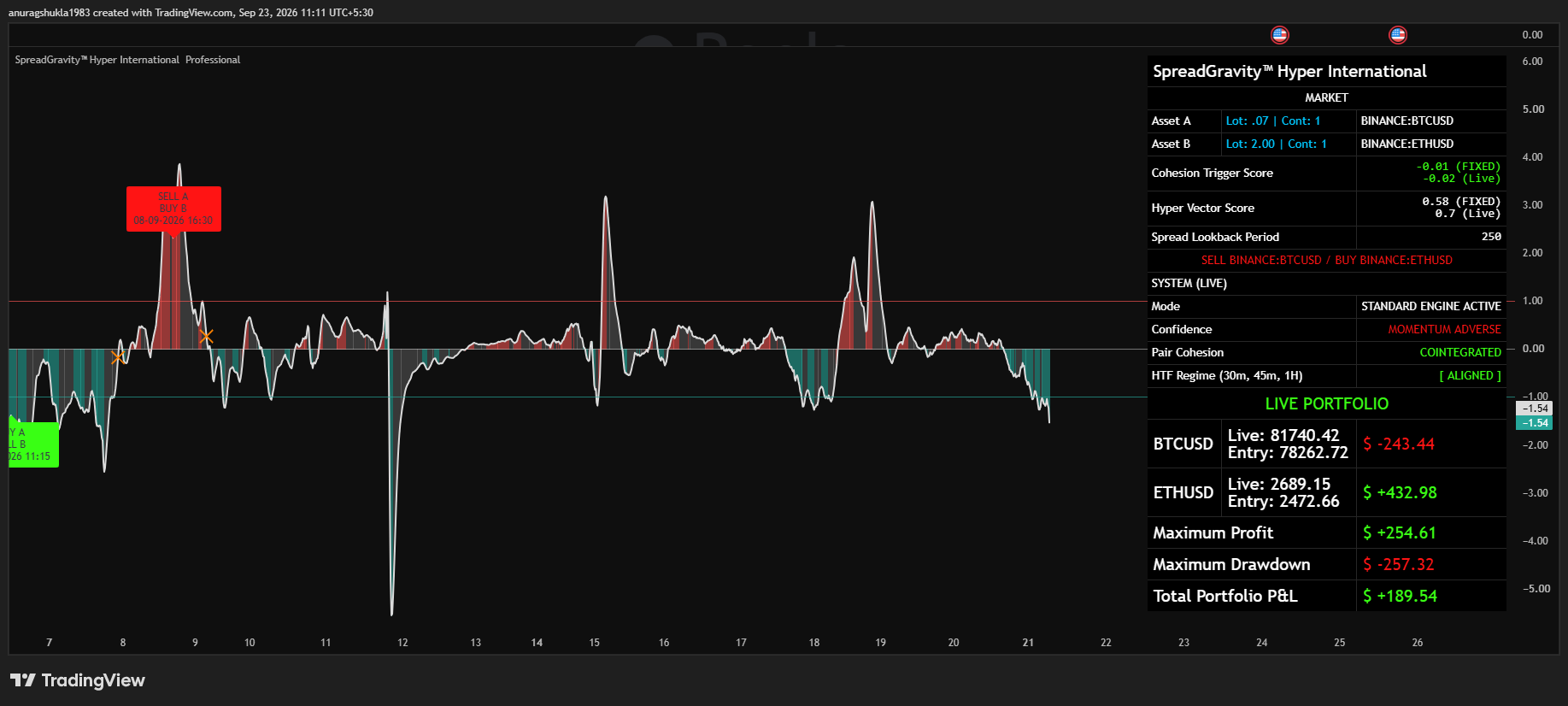The image size is (1568, 706).
Task: Click the LIVE PORTFOLIO heading
Action: click(x=1326, y=404)
